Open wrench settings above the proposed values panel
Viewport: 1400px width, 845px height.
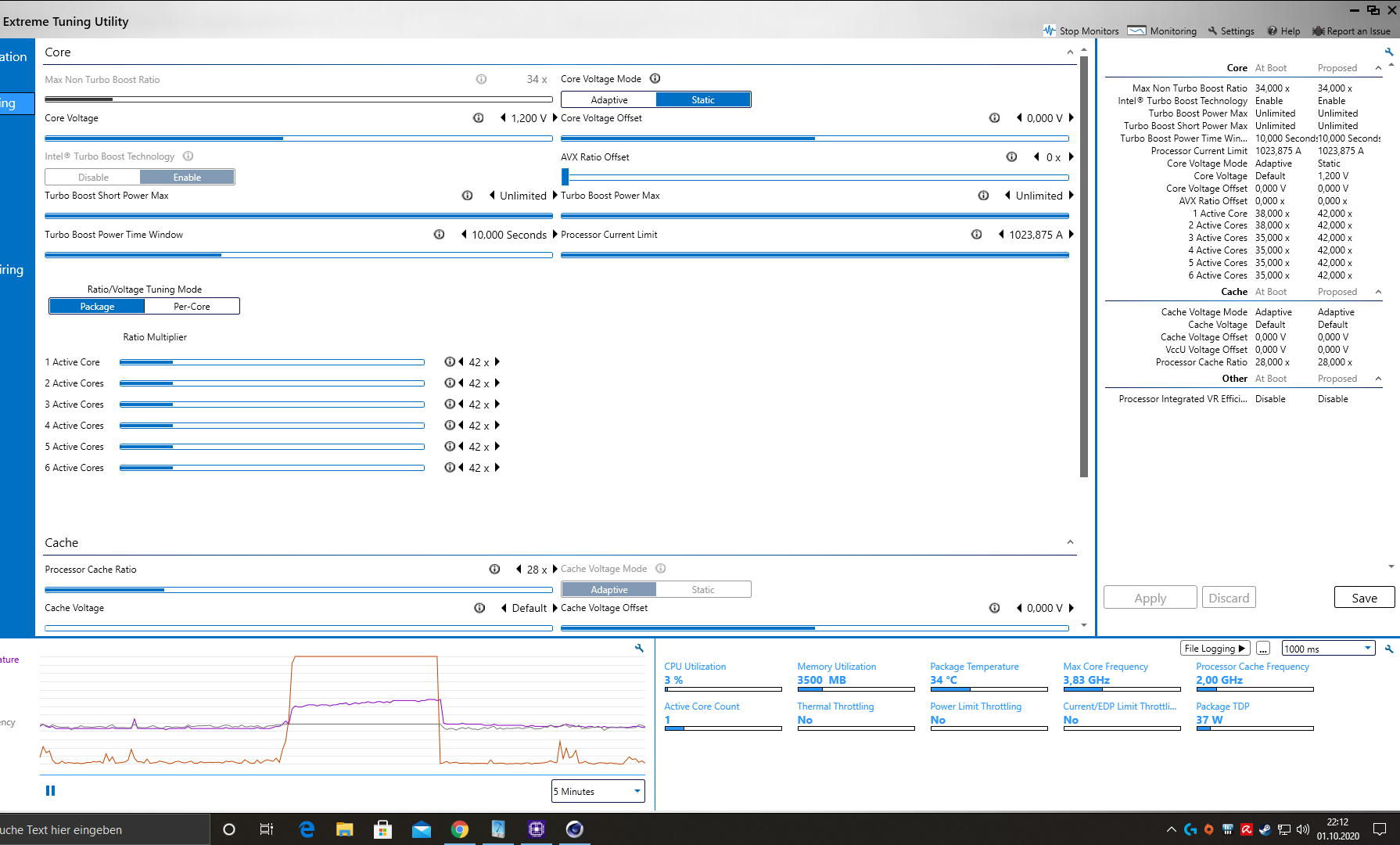pos(1389,52)
